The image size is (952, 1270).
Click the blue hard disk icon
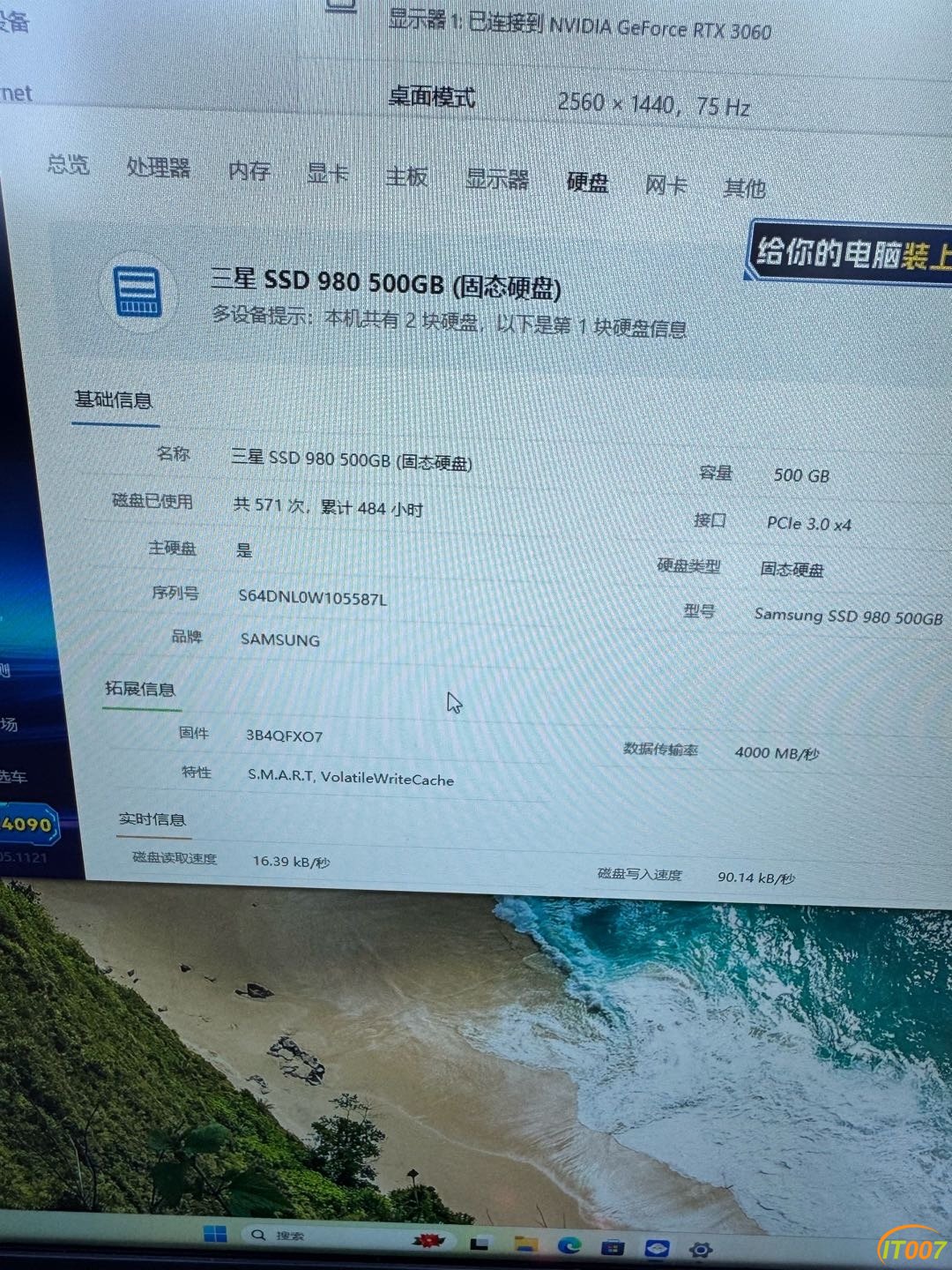point(138,292)
